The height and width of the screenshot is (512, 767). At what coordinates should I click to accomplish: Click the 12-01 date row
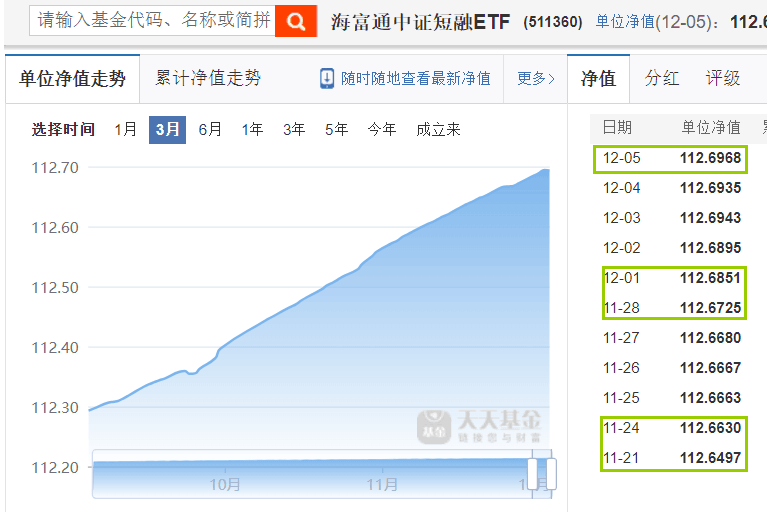click(x=622, y=278)
